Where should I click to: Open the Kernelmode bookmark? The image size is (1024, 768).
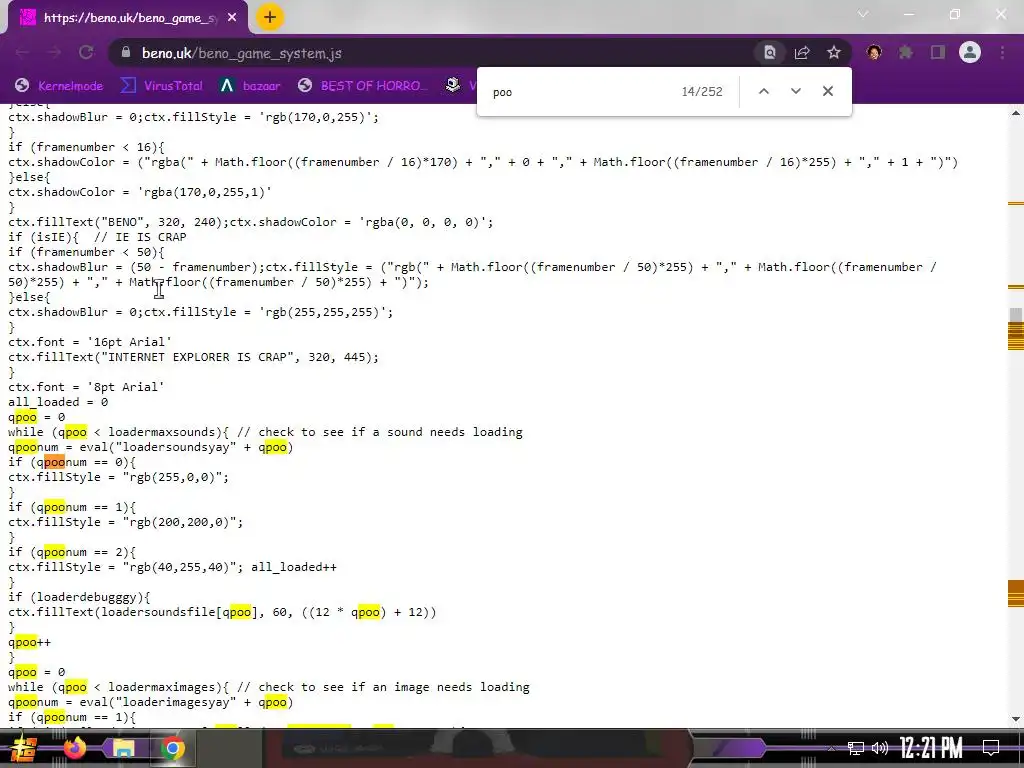pos(59,86)
